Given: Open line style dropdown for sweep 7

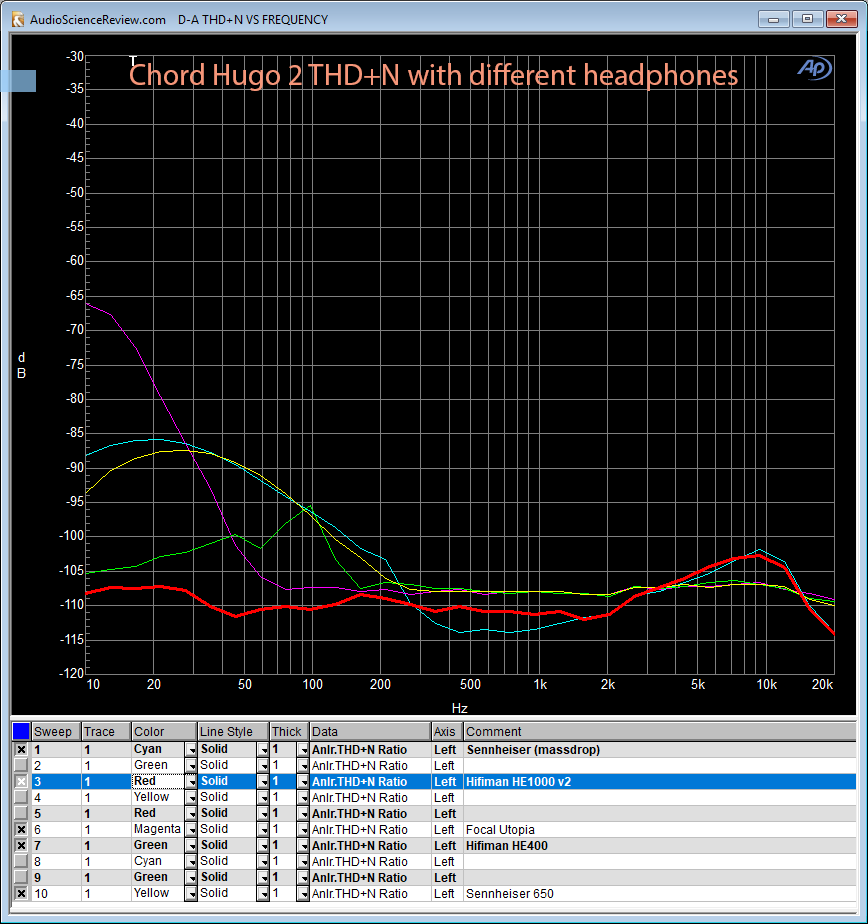Looking at the screenshot, I should 263,845.
